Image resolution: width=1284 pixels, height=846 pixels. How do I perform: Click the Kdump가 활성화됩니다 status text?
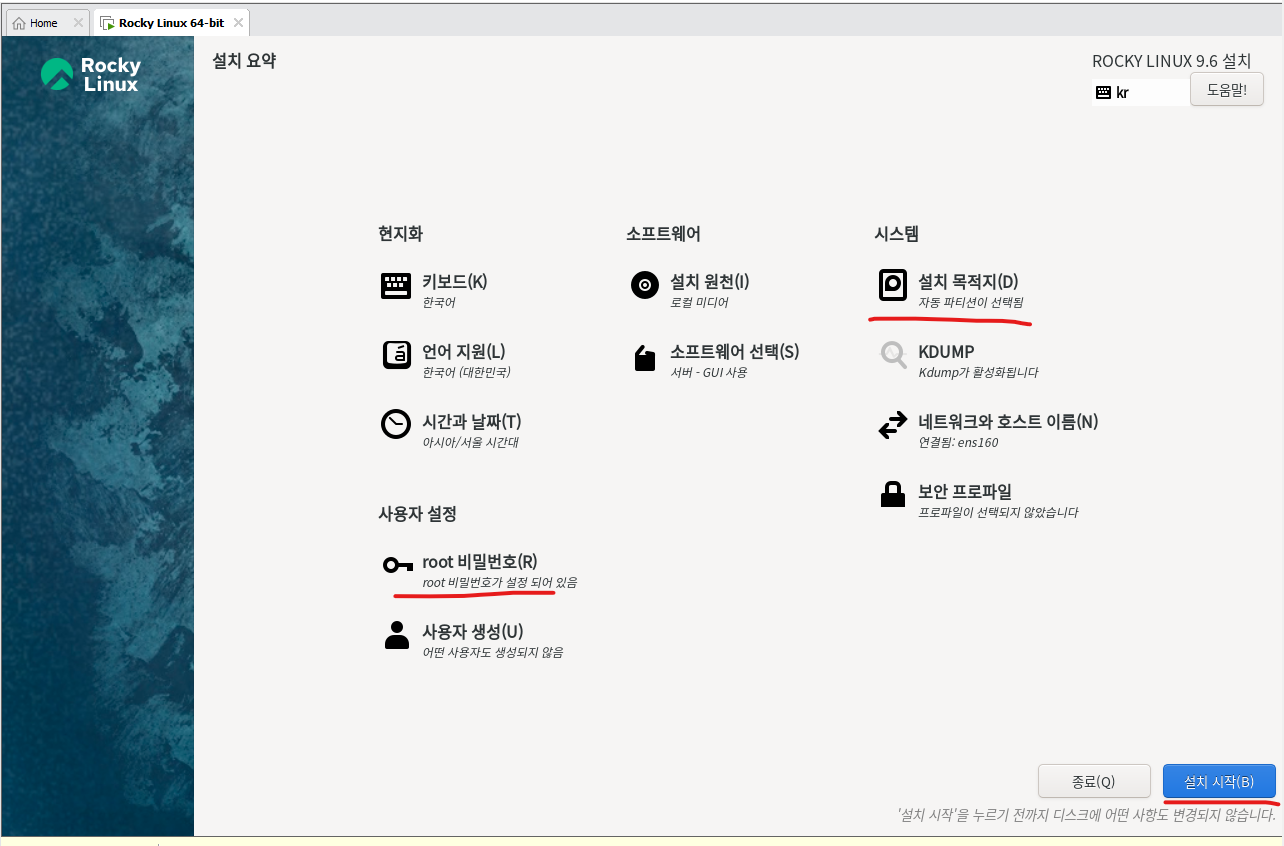coord(978,372)
